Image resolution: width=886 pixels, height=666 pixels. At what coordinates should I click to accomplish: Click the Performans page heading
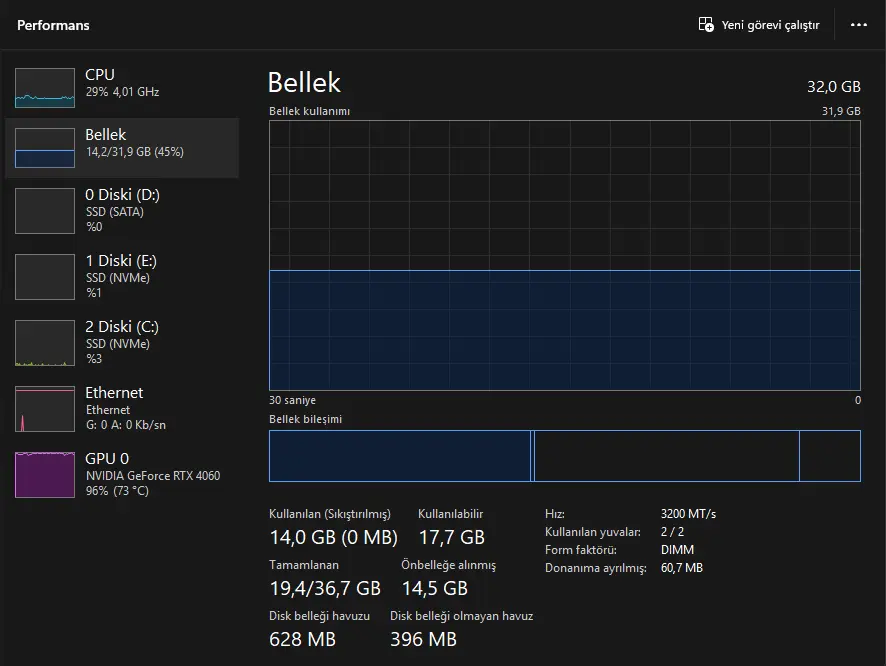[53, 25]
